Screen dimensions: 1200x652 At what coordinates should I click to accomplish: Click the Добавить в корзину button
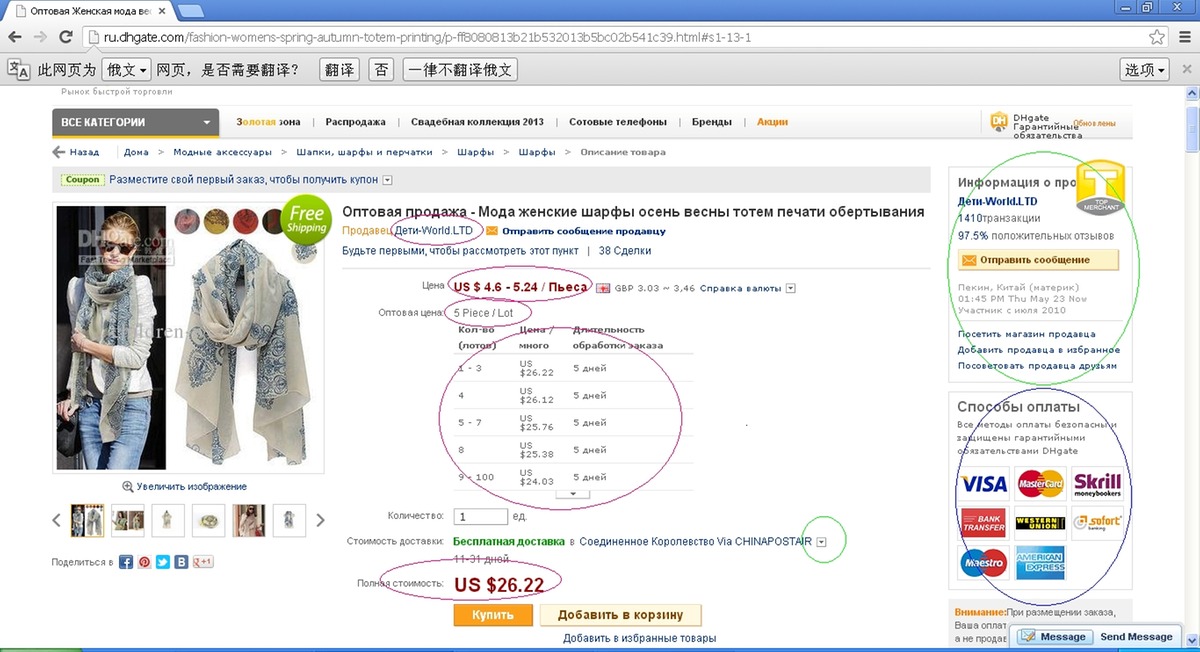(x=621, y=615)
